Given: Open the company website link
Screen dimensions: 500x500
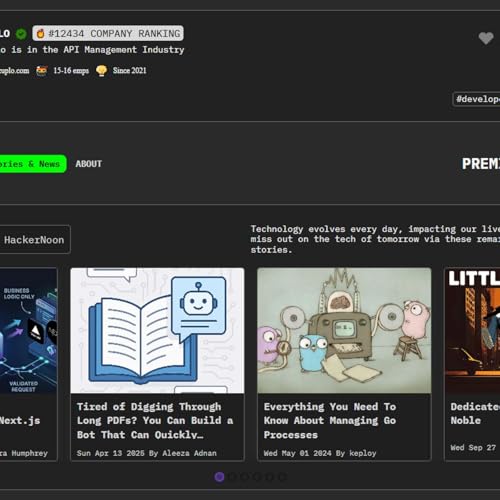Looking at the screenshot, I should pos(14,71).
